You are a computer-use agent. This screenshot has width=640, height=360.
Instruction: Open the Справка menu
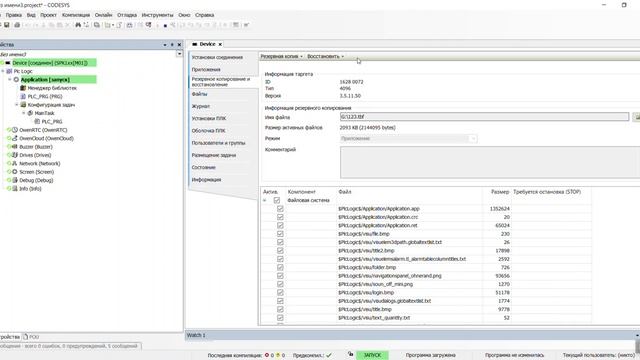204,15
